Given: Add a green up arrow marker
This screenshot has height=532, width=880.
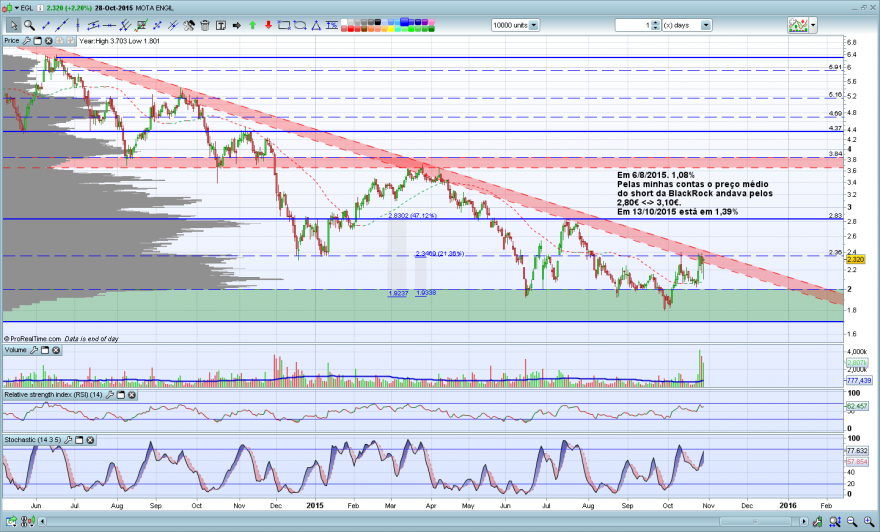Looking at the screenshot, I should click(x=253, y=25).
